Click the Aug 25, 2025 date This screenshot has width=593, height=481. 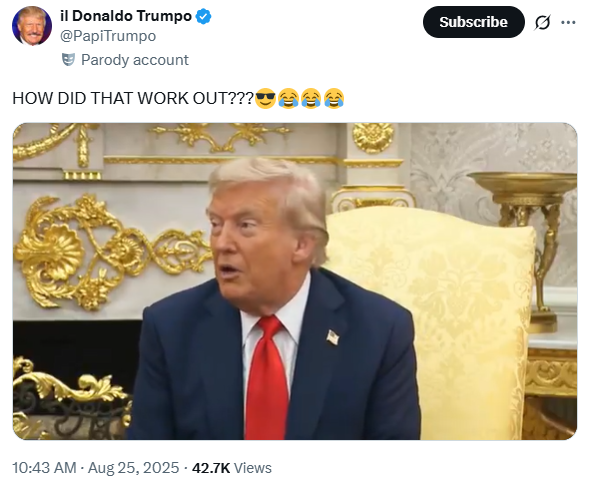(x=134, y=468)
